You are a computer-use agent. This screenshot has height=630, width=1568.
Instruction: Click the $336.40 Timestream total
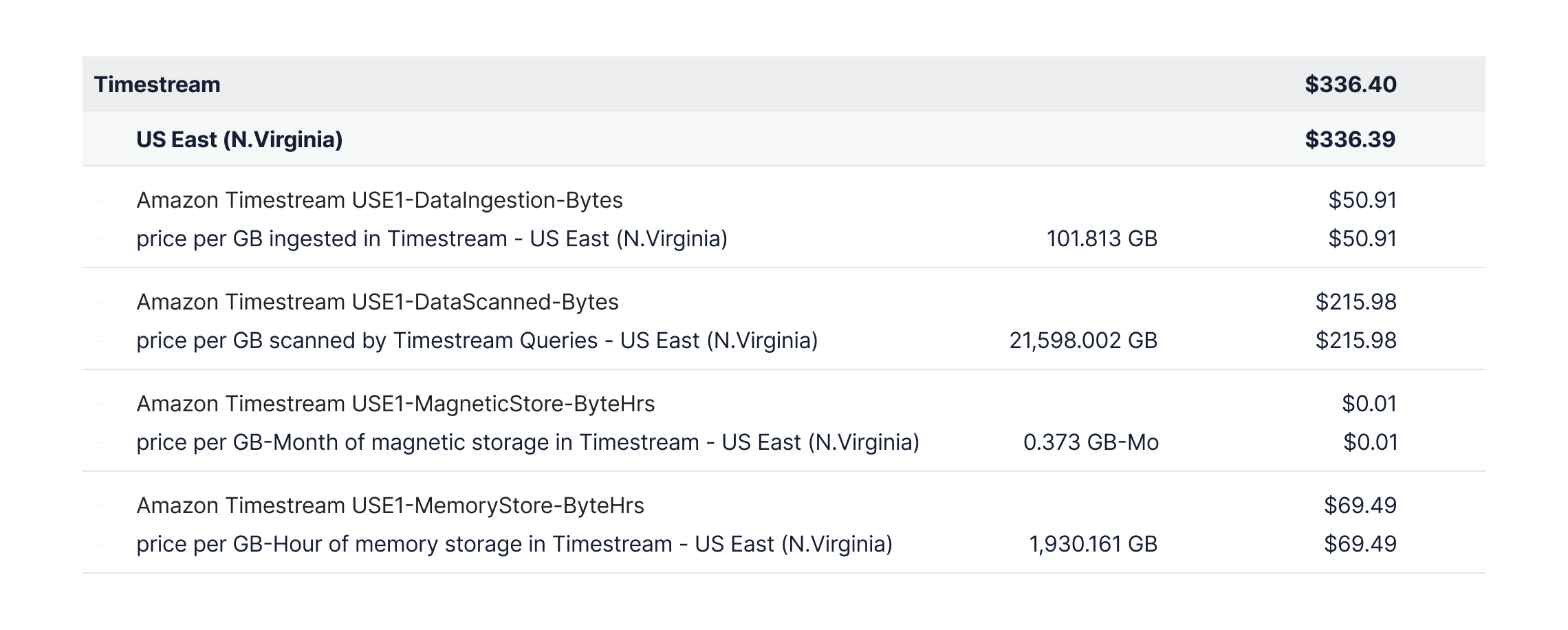tap(1350, 85)
